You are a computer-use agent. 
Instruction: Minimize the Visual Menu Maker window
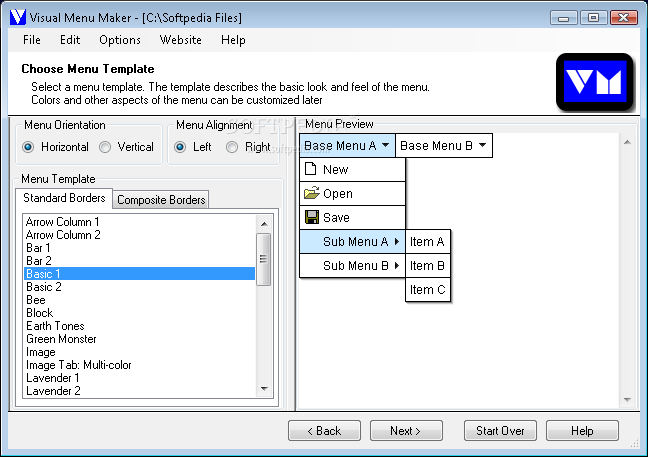(x=564, y=18)
